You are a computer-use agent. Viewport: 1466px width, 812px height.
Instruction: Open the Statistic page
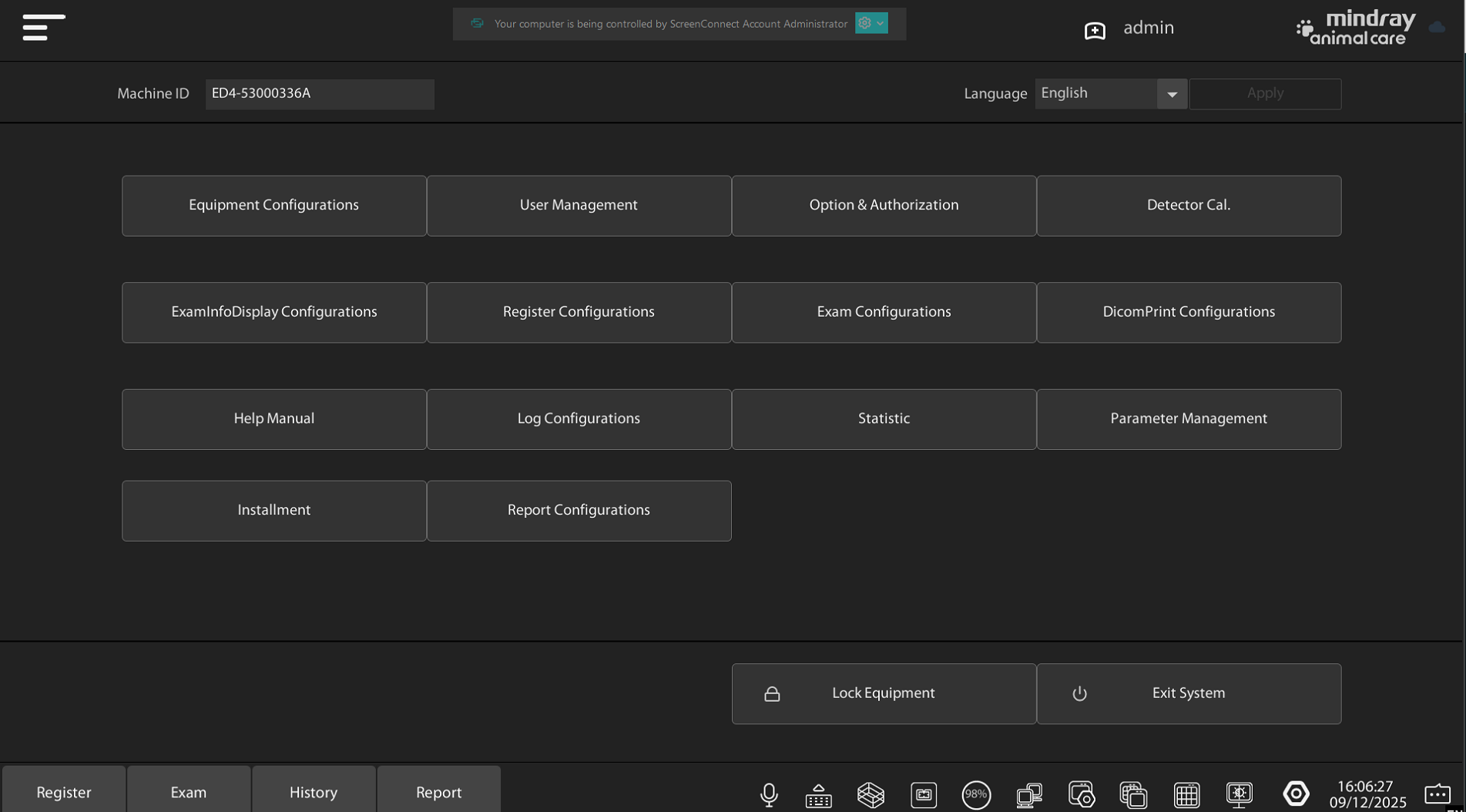pyautogui.click(x=884, y=419)
